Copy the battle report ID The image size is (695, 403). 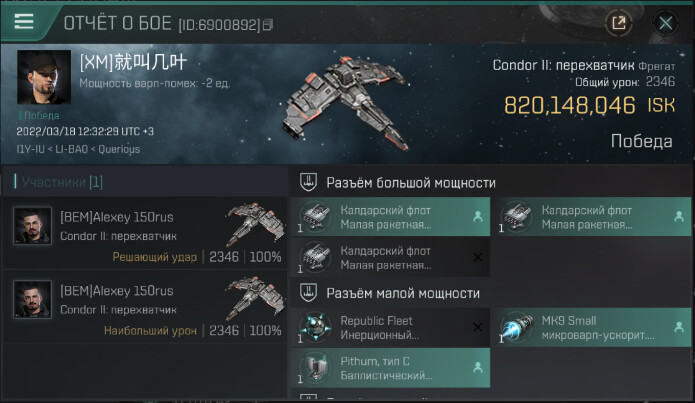click(x=268, y=25)
